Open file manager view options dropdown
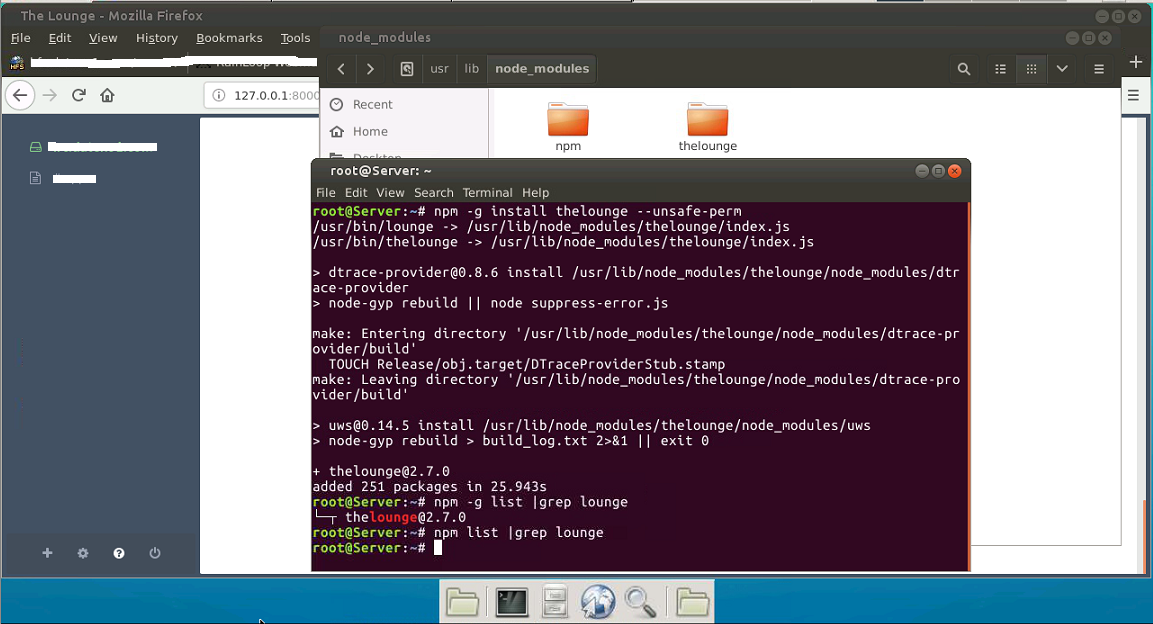Viewport: 1153px width, 624px height. coord(1062,69)
